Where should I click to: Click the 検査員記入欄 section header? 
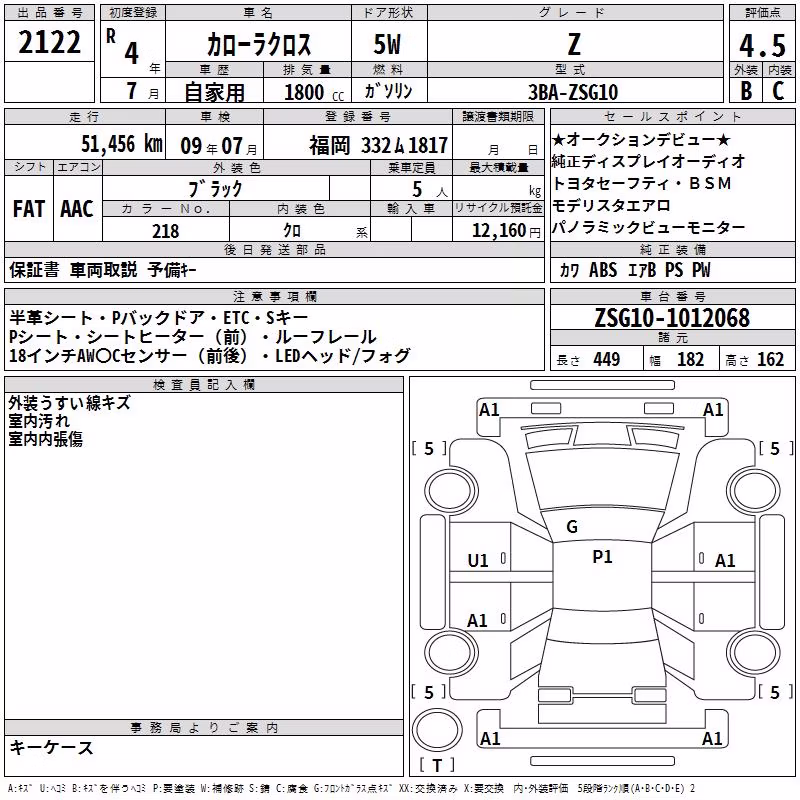click(204, 385)
